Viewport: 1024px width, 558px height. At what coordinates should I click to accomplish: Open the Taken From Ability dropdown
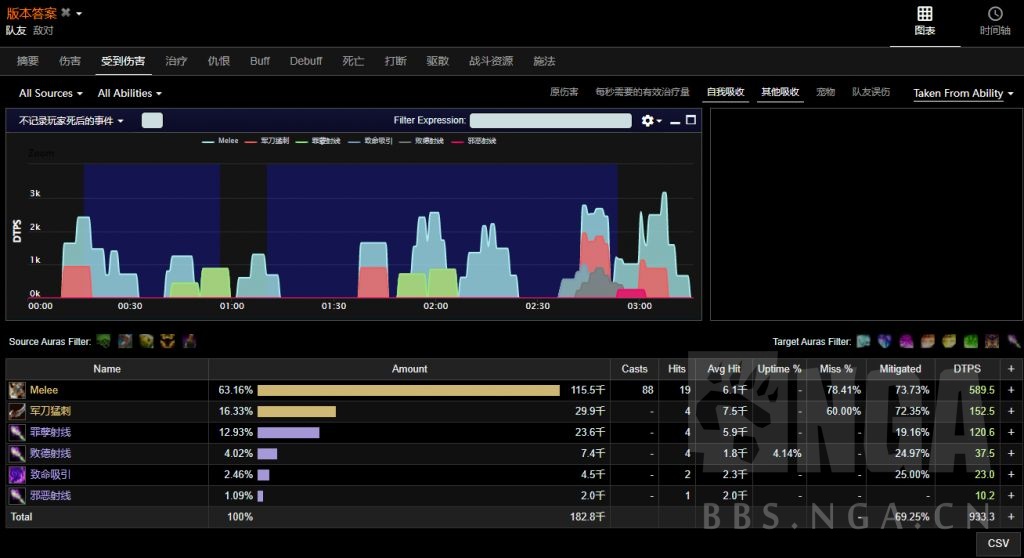pos(963,93)
